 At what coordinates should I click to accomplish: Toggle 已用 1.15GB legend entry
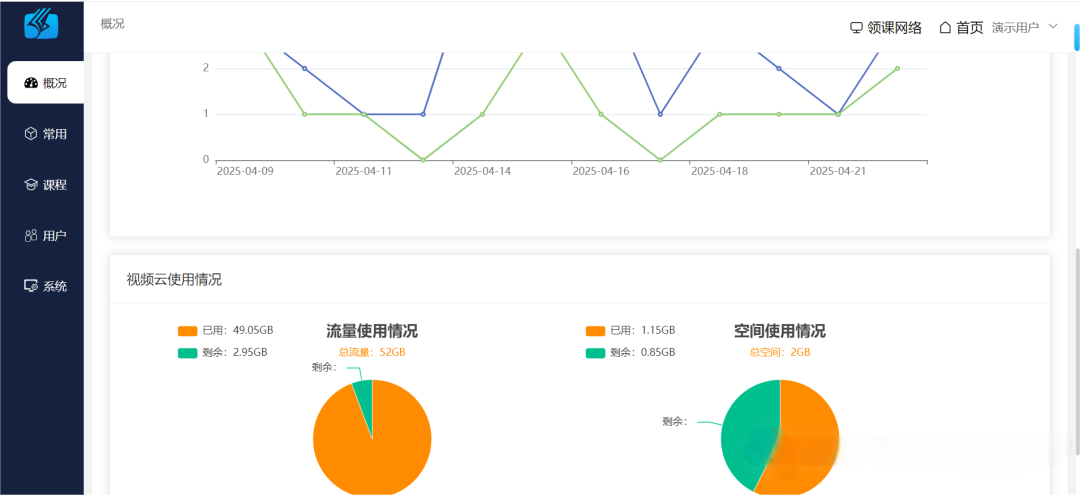pos(630,330)
